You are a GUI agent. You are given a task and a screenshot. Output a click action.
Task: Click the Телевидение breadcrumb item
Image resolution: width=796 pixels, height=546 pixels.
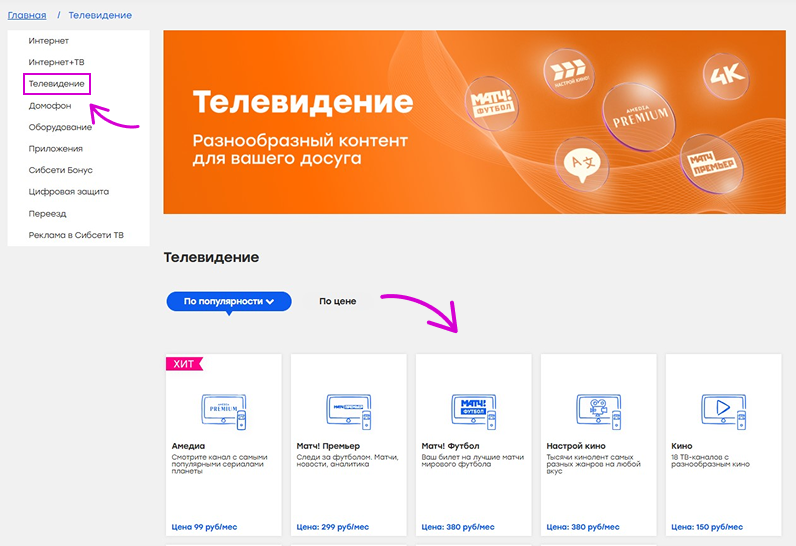(x=100, y=15)
